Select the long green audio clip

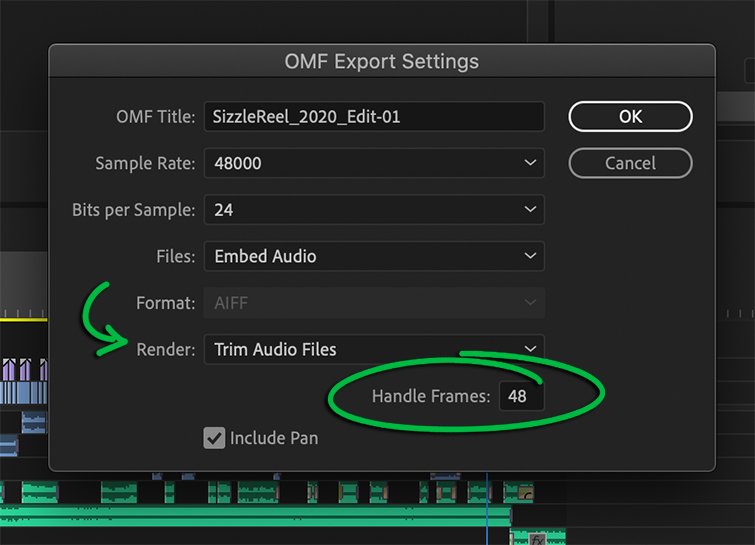pyautogui.click(x=250, y=516)
